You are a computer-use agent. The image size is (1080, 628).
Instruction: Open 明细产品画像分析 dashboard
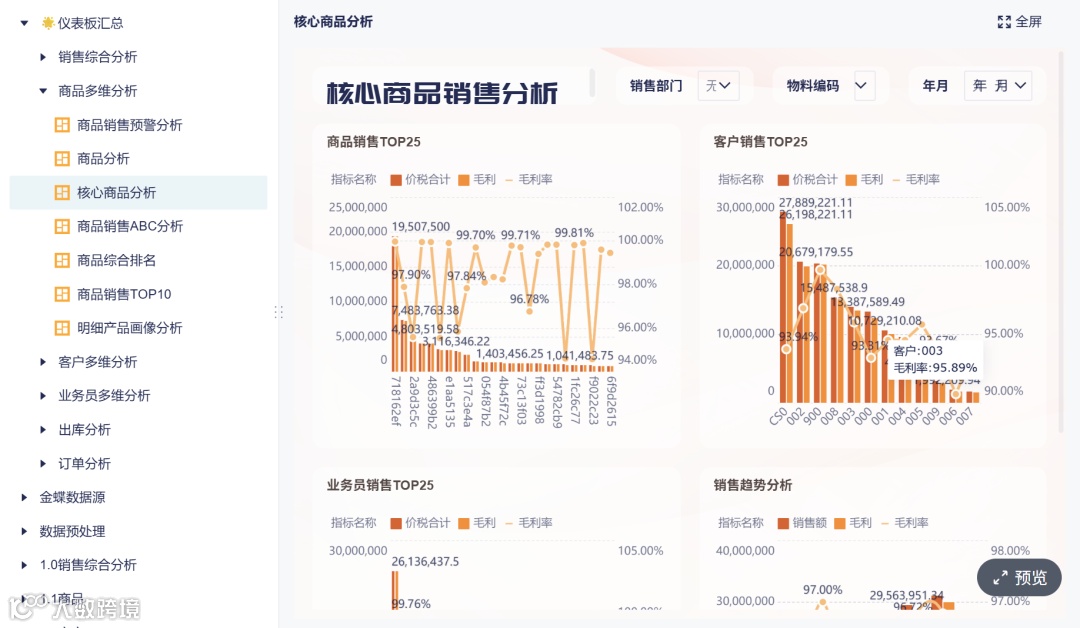tap(129, 328)
